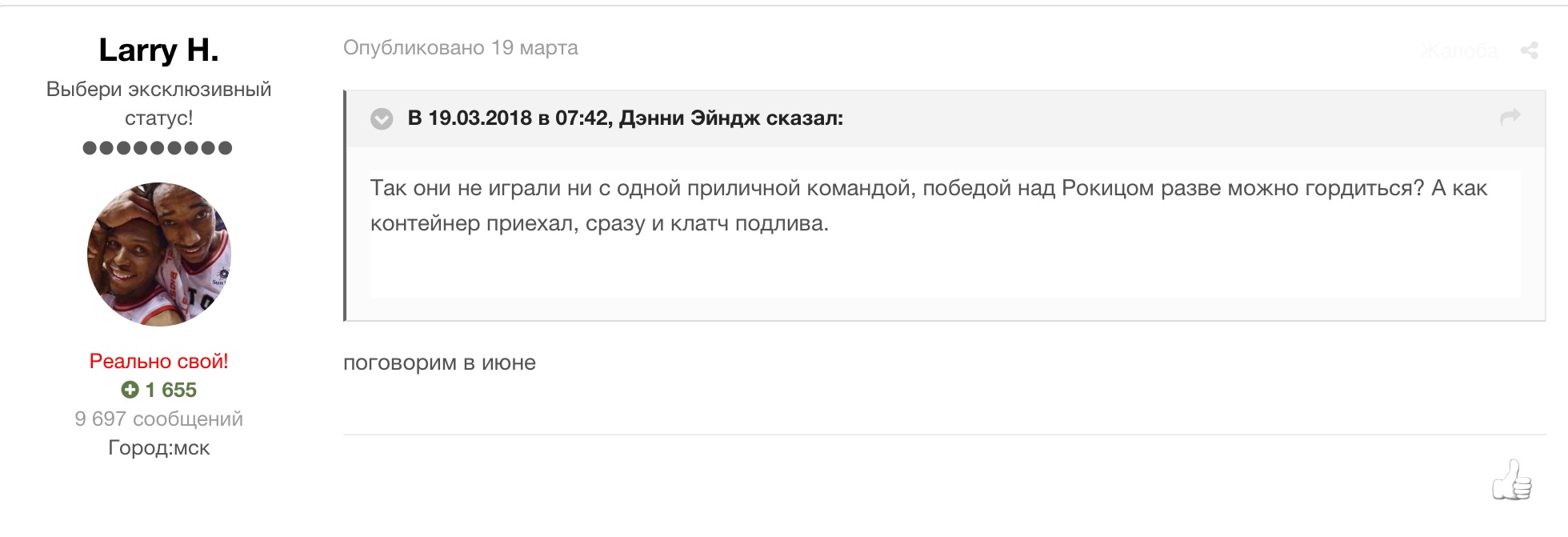Click the reply text поговорим в июне
The height and width of the screenshot is (537, 1568).
pyautogui.click(x=439, y=363)
